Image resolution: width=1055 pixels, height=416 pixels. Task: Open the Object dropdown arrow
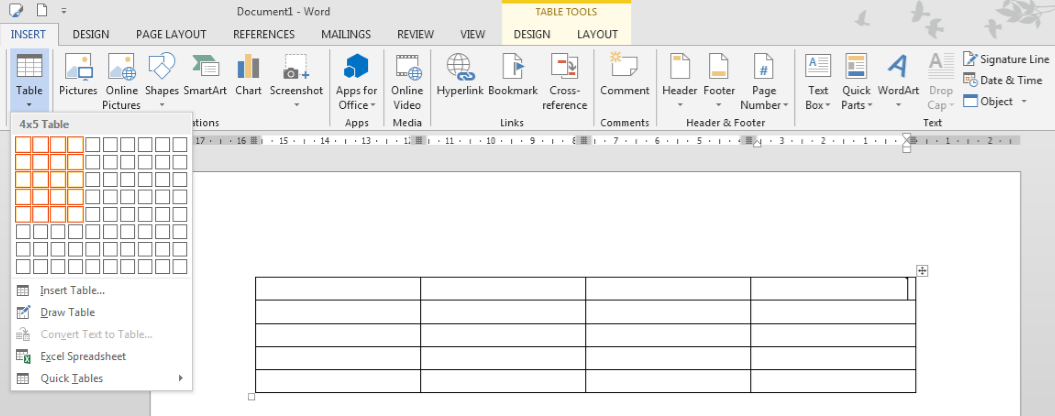[1025, 101]
